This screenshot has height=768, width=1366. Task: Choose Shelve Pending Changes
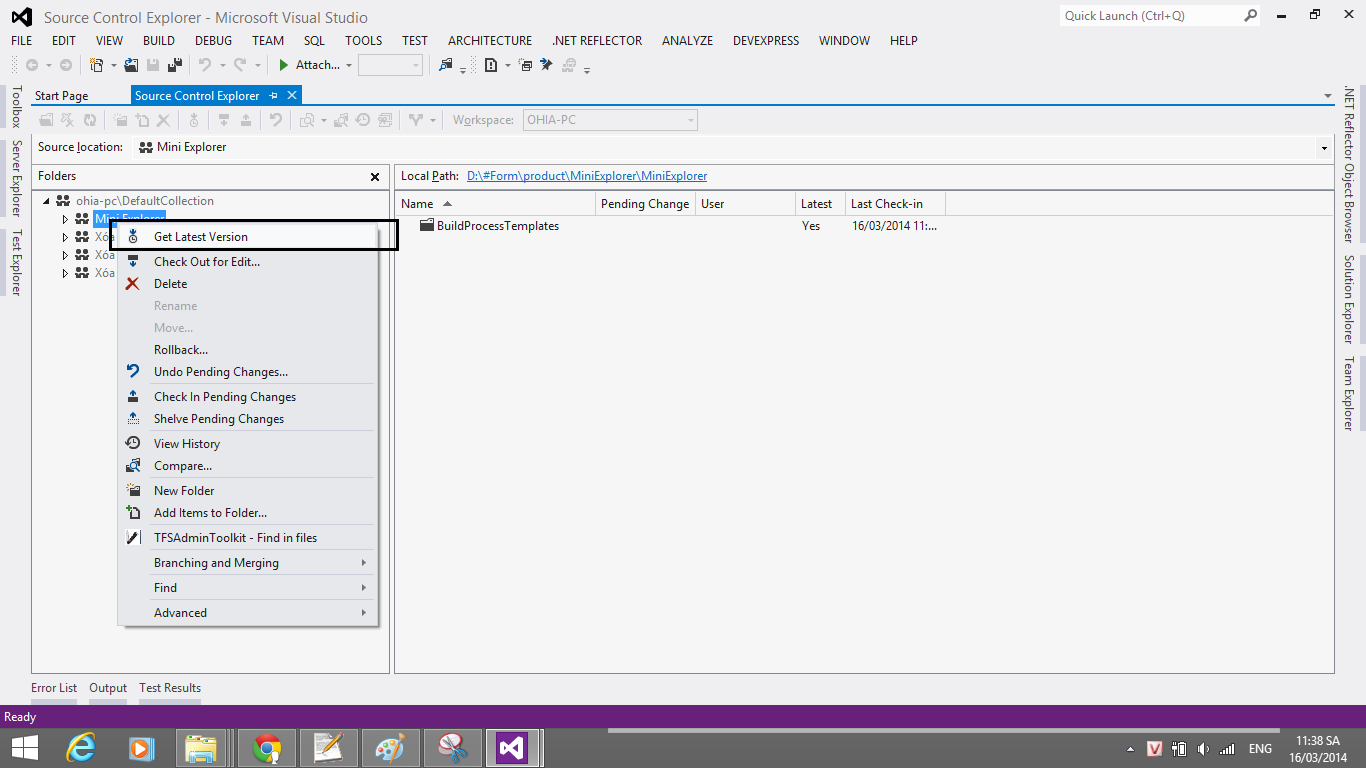tap(248, 419)
